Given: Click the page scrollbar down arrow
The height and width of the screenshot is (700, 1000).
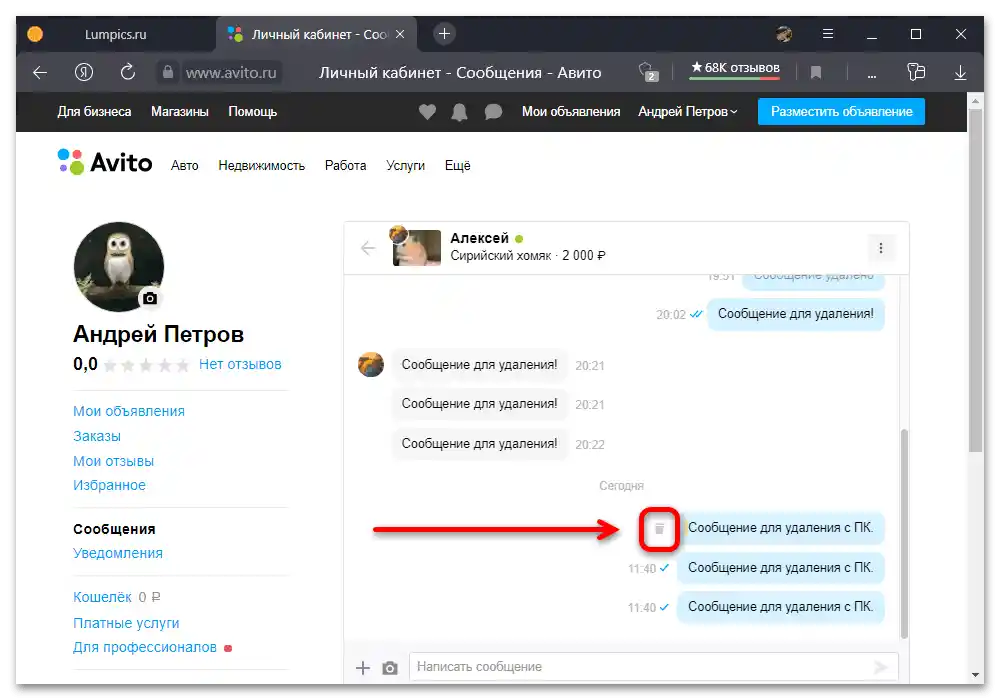Looking at the screenshot, I should 975,675.
